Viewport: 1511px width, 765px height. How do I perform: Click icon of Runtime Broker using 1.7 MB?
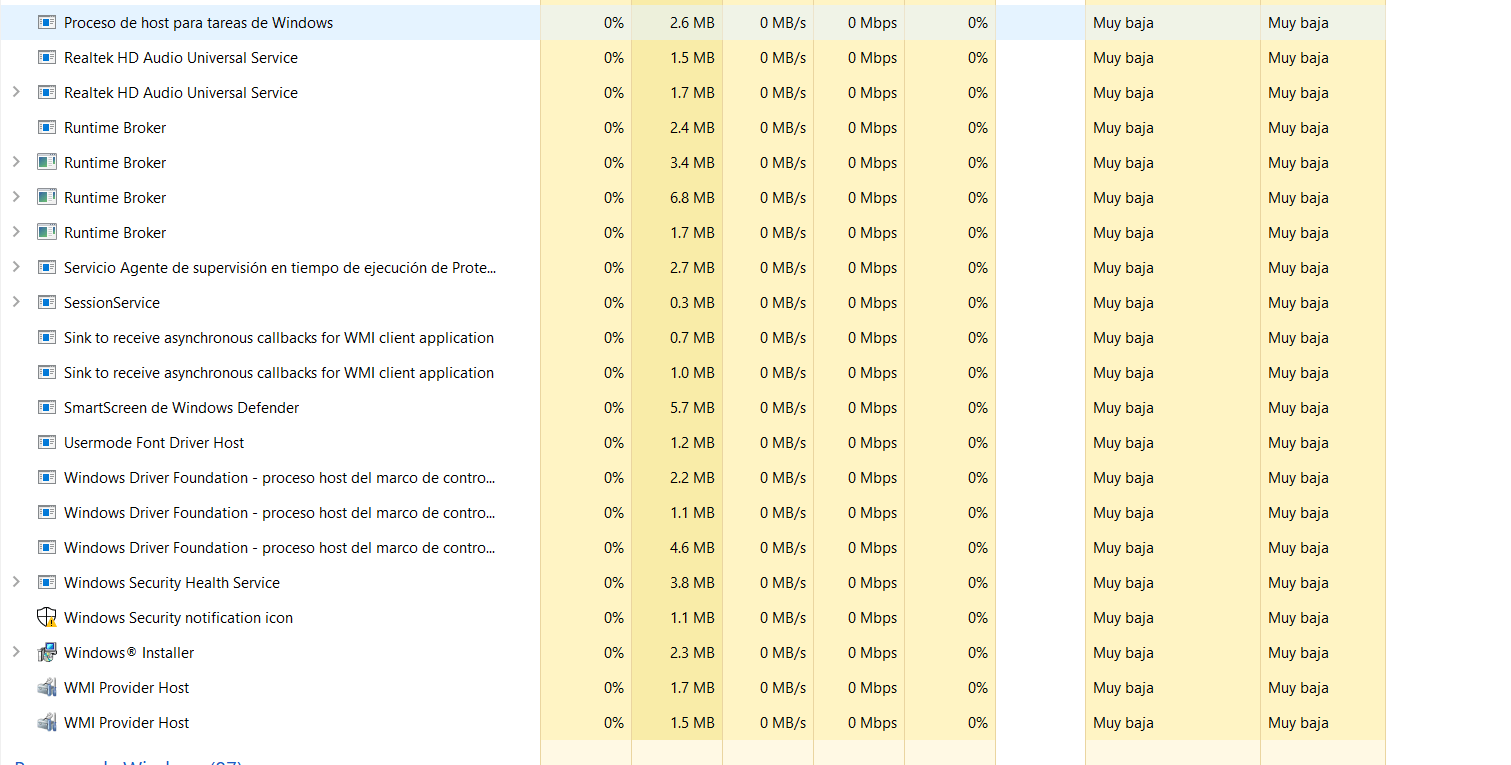point(46,232)
